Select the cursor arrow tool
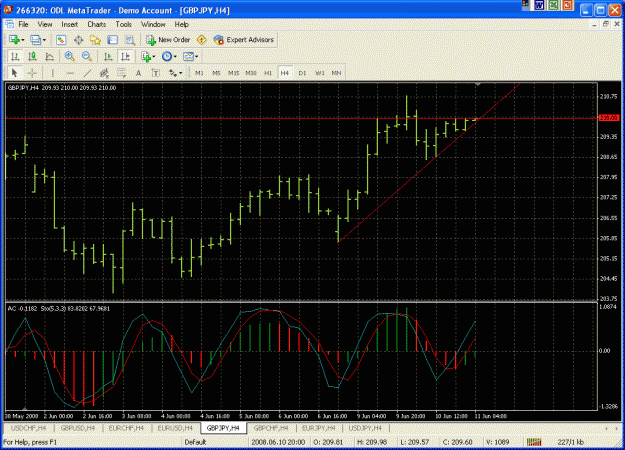This screenshot has height=450, width=625. 15,73
